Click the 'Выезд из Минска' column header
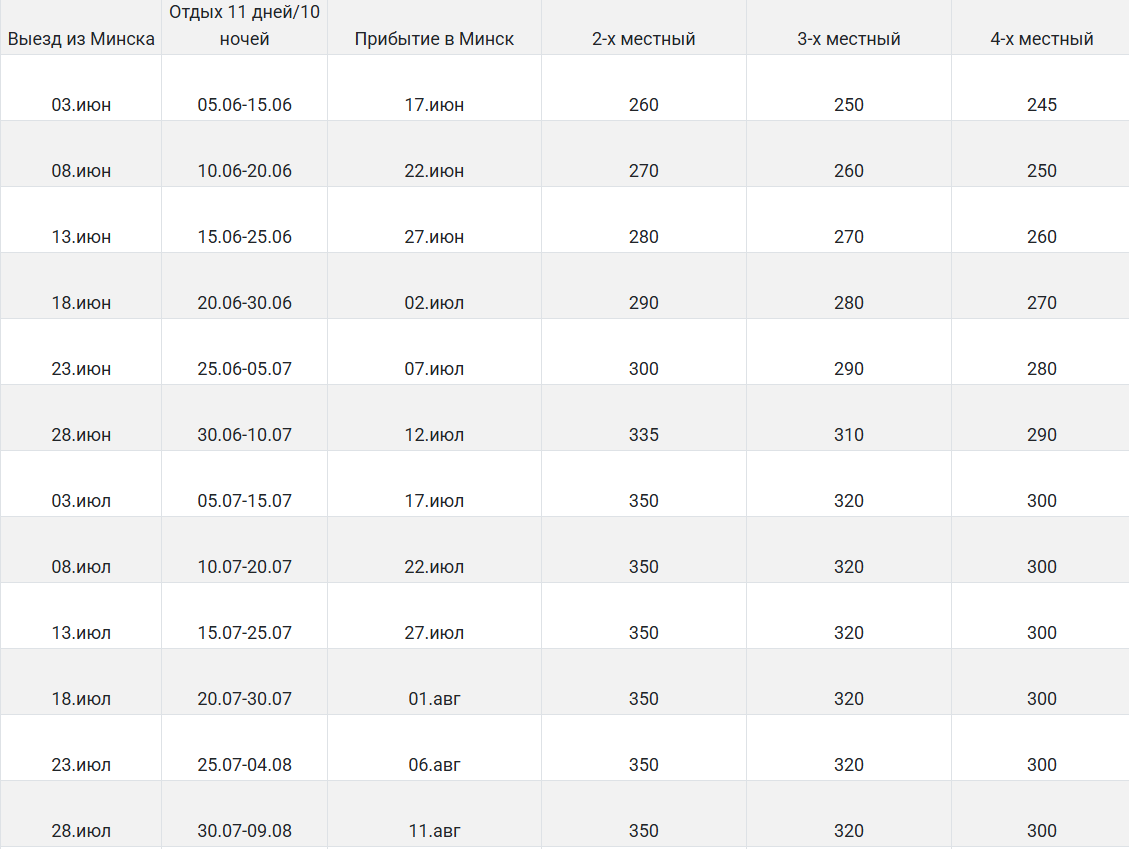Image resolution: width=1129 pixels, height=849 pixels. pyautogui.click(x=81, y=39)
